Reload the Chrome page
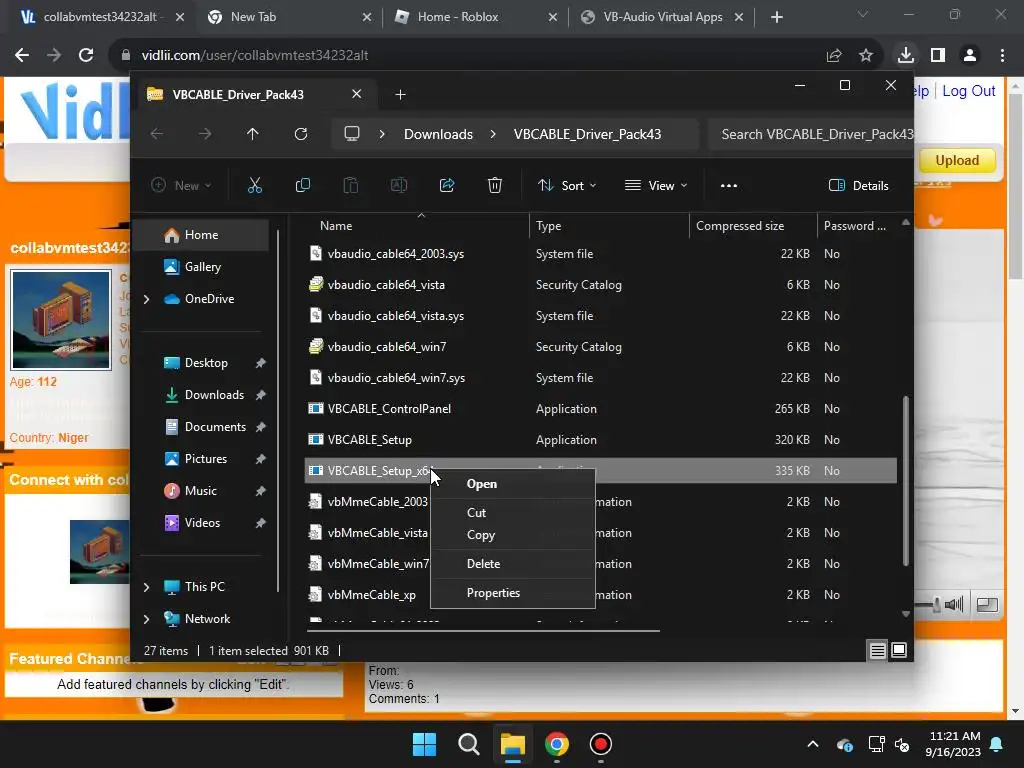 click(x=86, y=55)
